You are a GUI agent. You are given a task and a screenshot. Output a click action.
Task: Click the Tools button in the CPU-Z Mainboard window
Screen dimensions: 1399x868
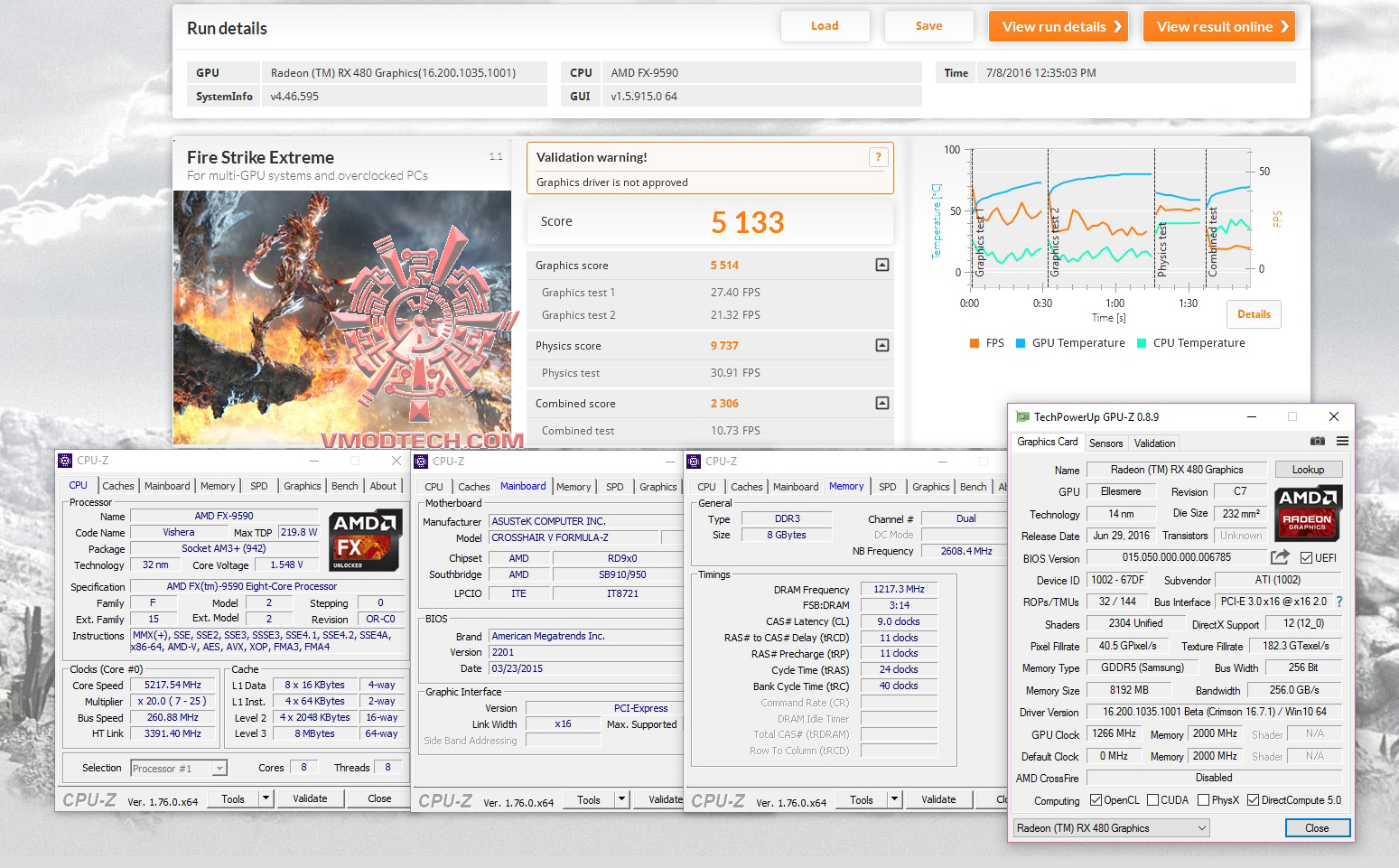tap(589, 799)
